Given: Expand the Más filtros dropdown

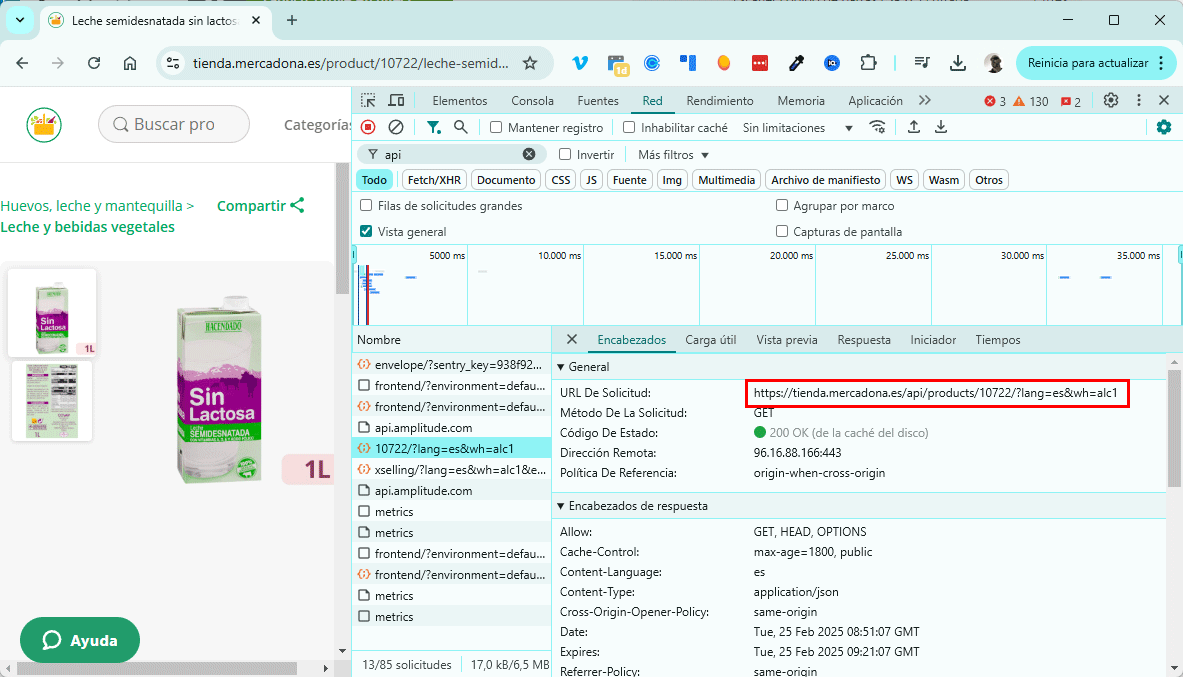Looking at the screenshot, I should pos(673,155).
